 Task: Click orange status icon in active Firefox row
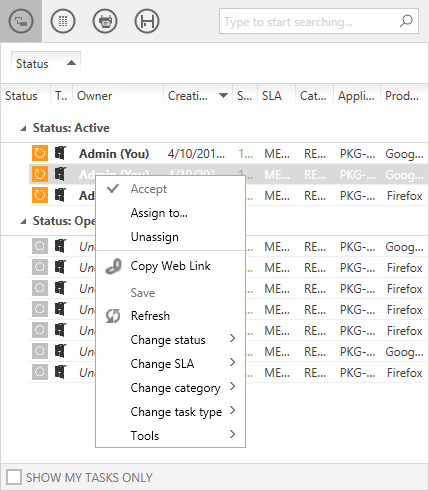tap(40, 195)
